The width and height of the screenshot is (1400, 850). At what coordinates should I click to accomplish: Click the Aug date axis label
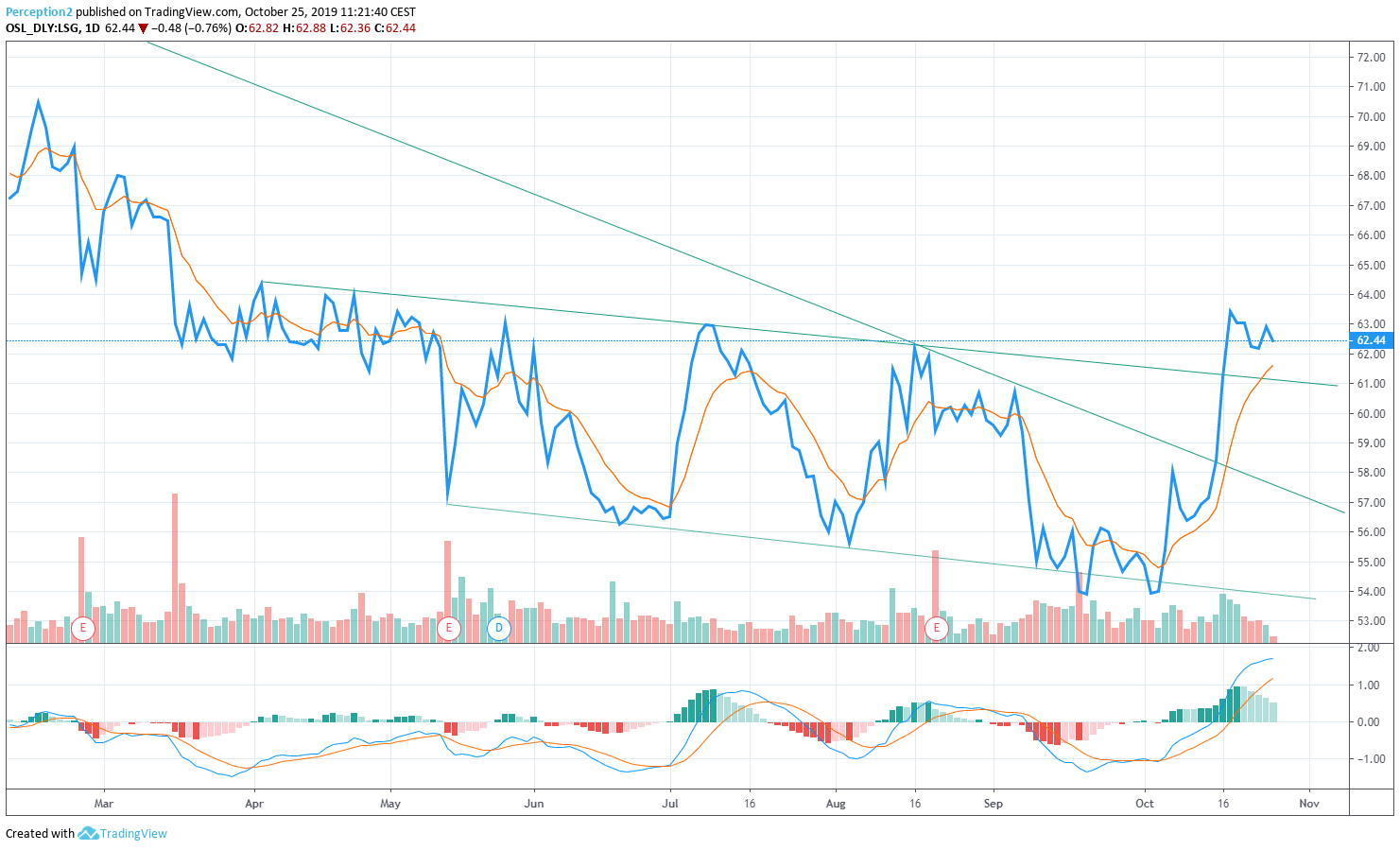point(836,804)
